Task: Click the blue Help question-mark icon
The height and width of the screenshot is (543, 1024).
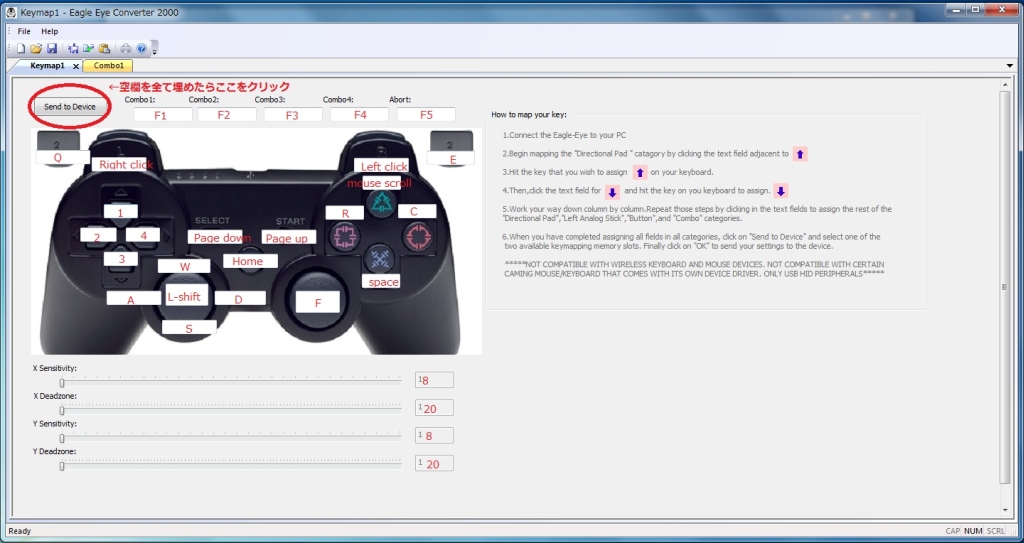Action: [x=141, y=48]
